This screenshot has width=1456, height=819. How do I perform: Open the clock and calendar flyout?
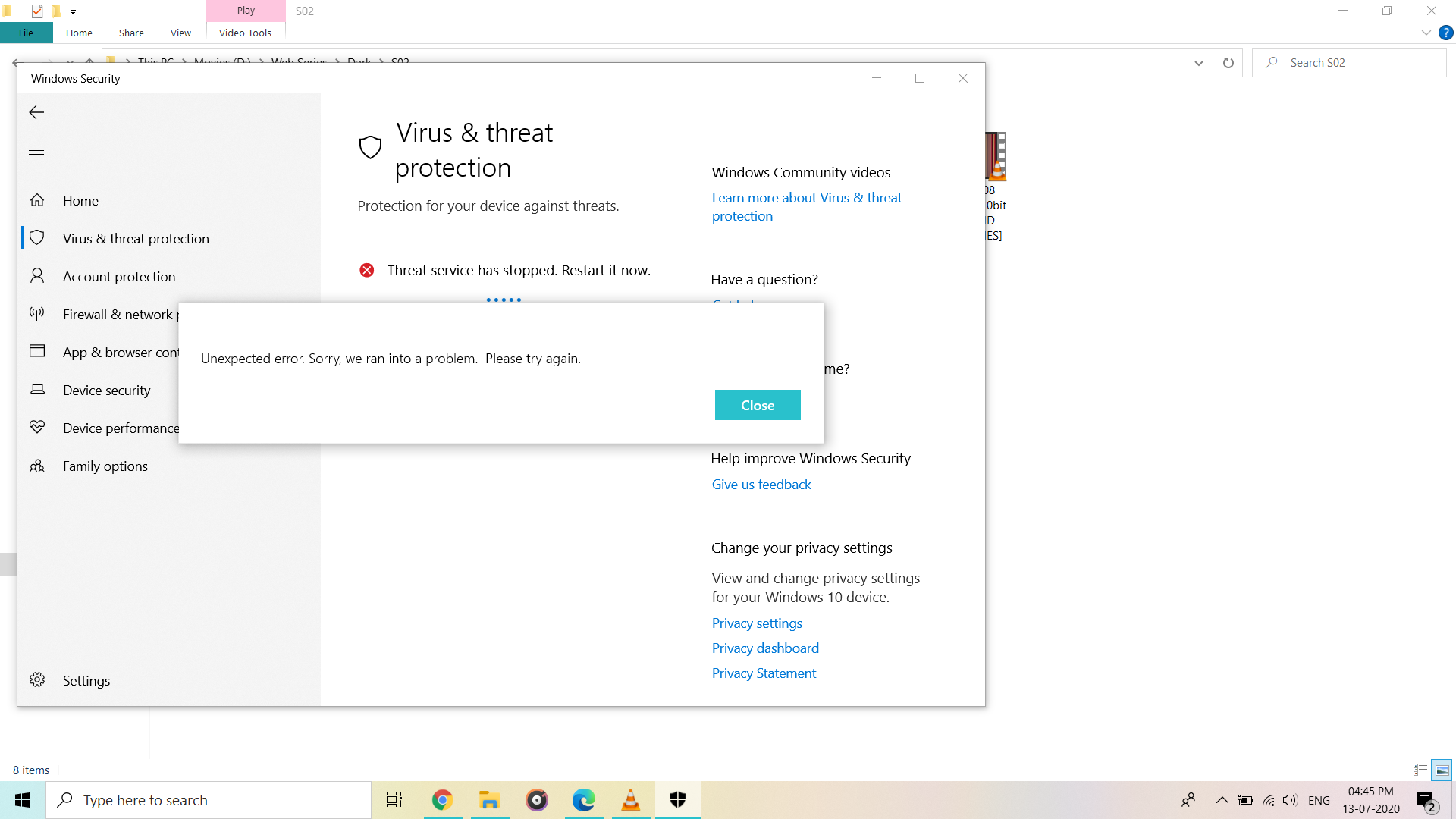(1371, 800)
